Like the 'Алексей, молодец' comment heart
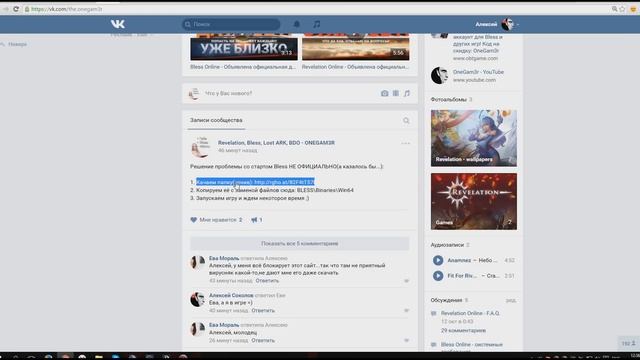 click(x=407, y=340)
